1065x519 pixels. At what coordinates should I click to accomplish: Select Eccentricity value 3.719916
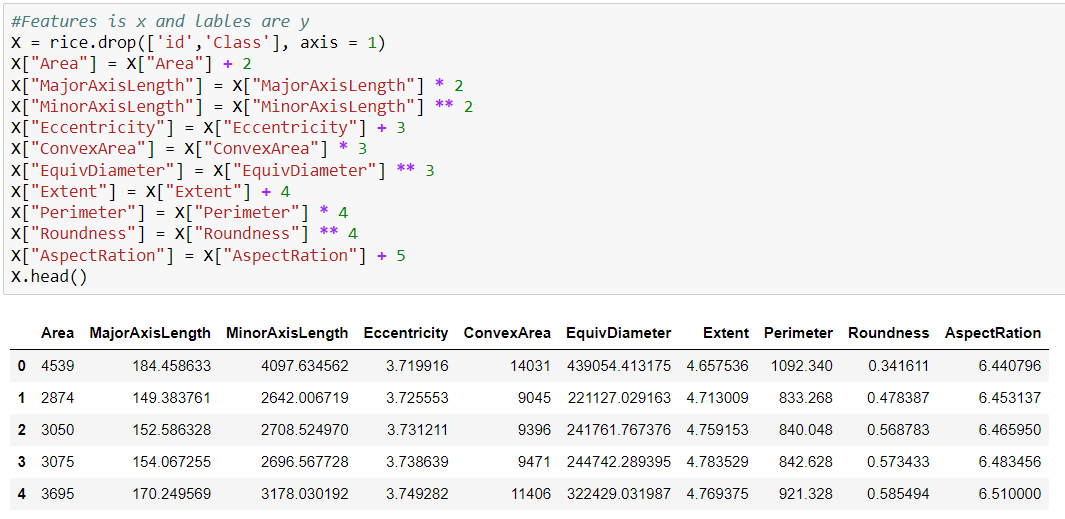[x=418, y=366]
